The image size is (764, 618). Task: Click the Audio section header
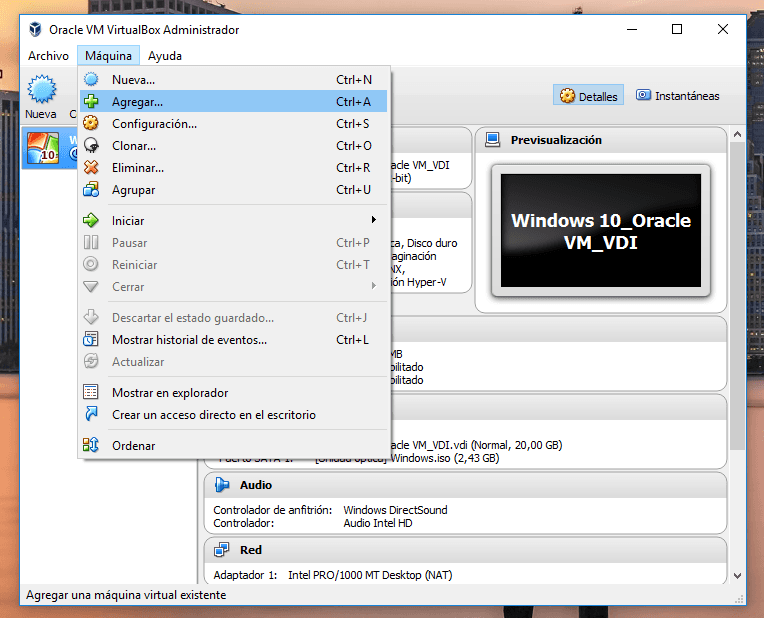(465, 485)
